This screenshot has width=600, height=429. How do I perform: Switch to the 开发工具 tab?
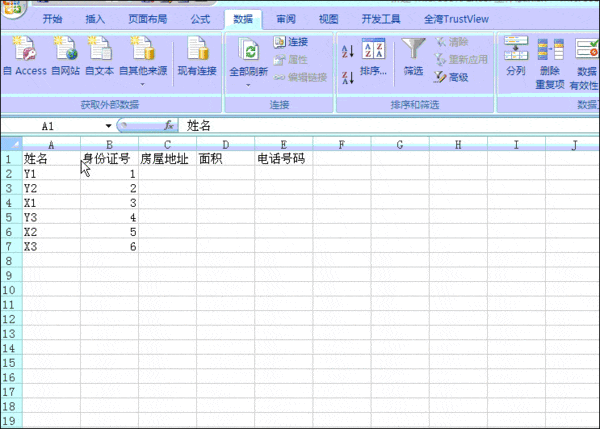pyautogui.click(x=381, y=19)
